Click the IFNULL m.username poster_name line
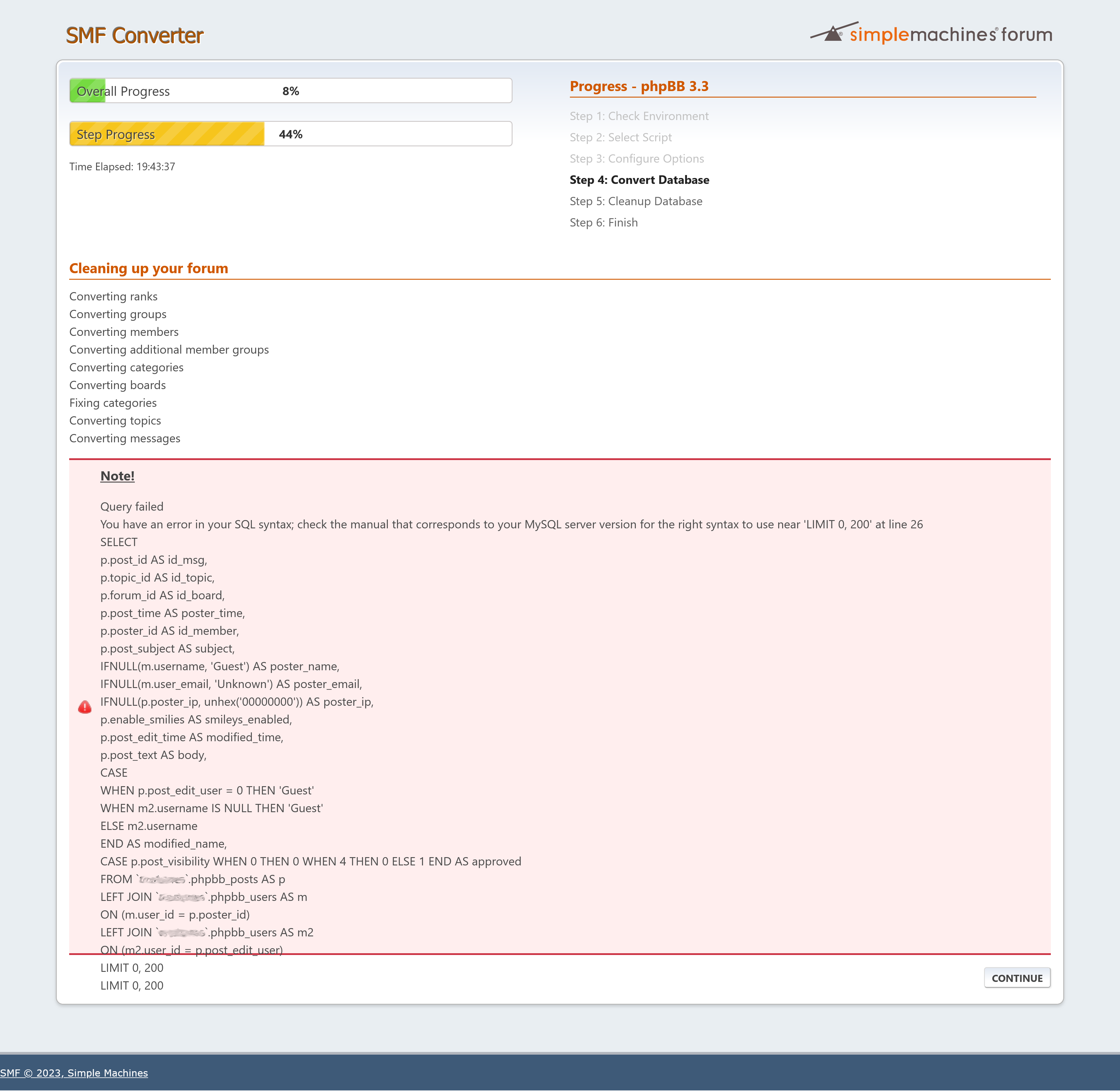 pyautogui.click(x=220, y=666)
